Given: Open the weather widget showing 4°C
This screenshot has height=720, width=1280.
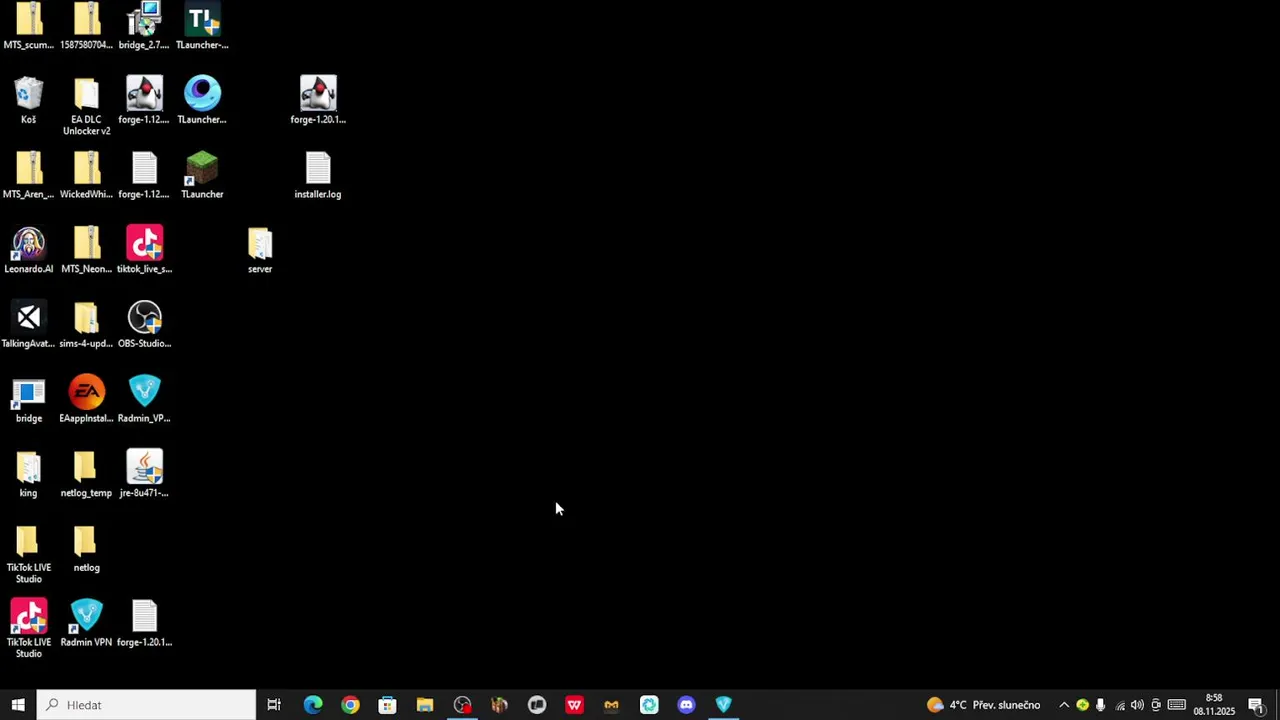Looking at the screenshot, I should tap(984, 705).
